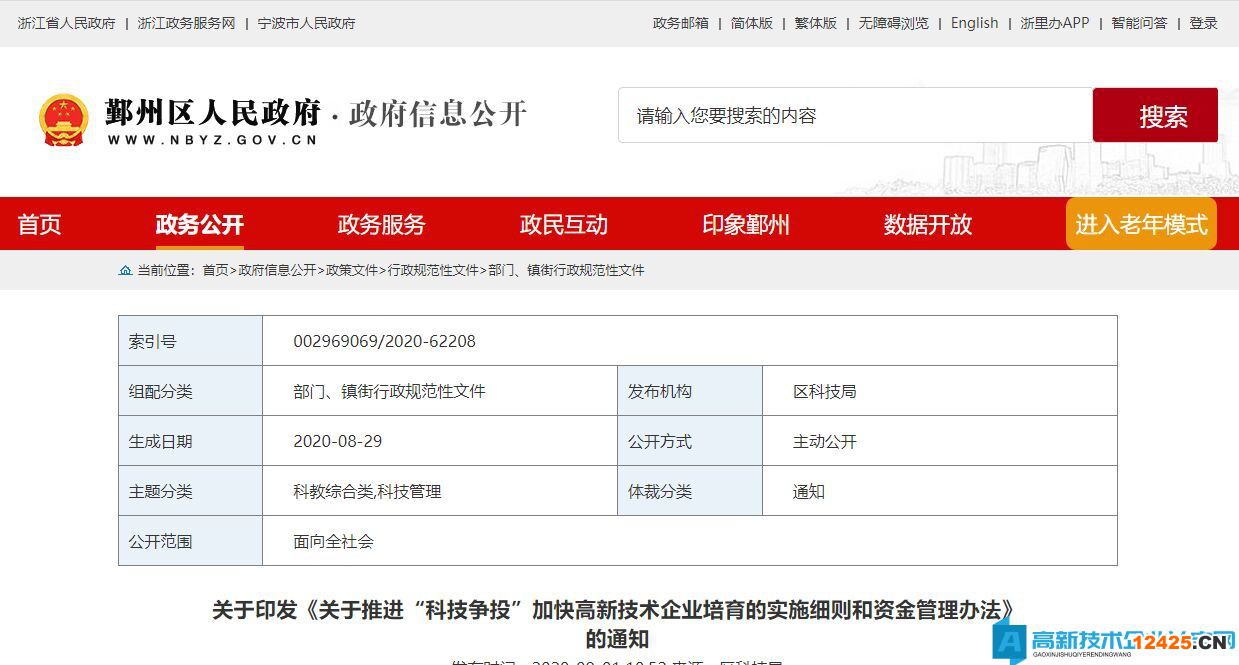Click 区科技局 publisher cell
Screen dimensions: 1239x665
(x=825, y=391)
